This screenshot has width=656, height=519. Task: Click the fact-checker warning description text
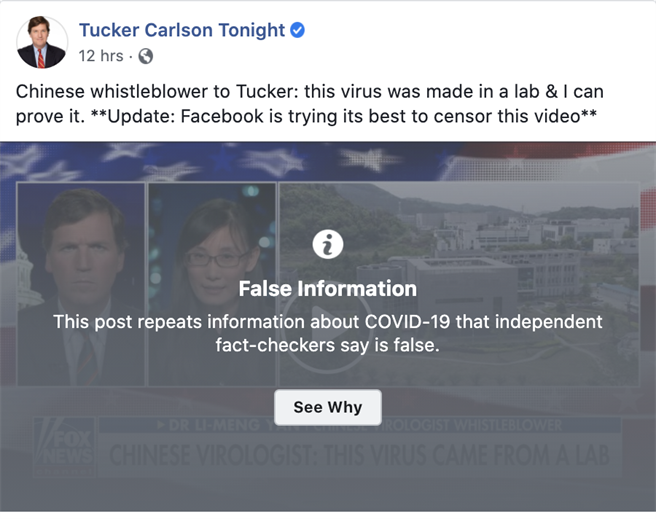pos(327,333)
